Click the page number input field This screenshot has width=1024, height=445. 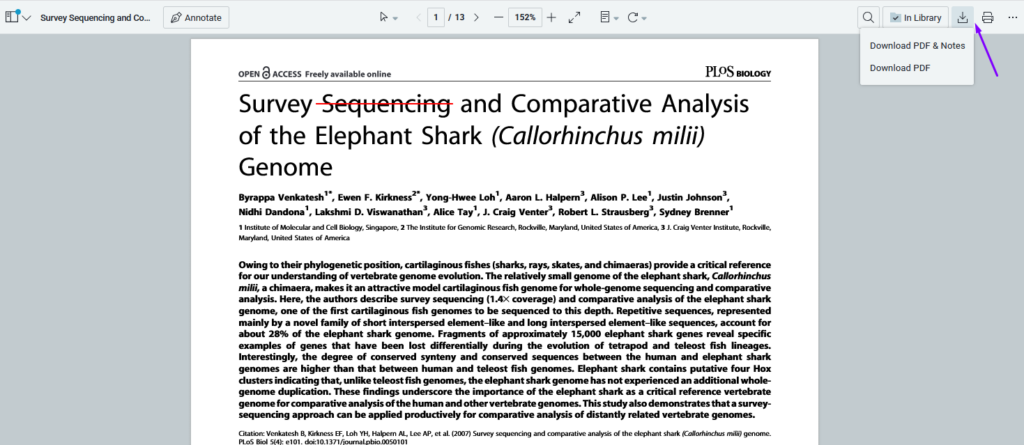pyautogui.click(x=436, y=18)
